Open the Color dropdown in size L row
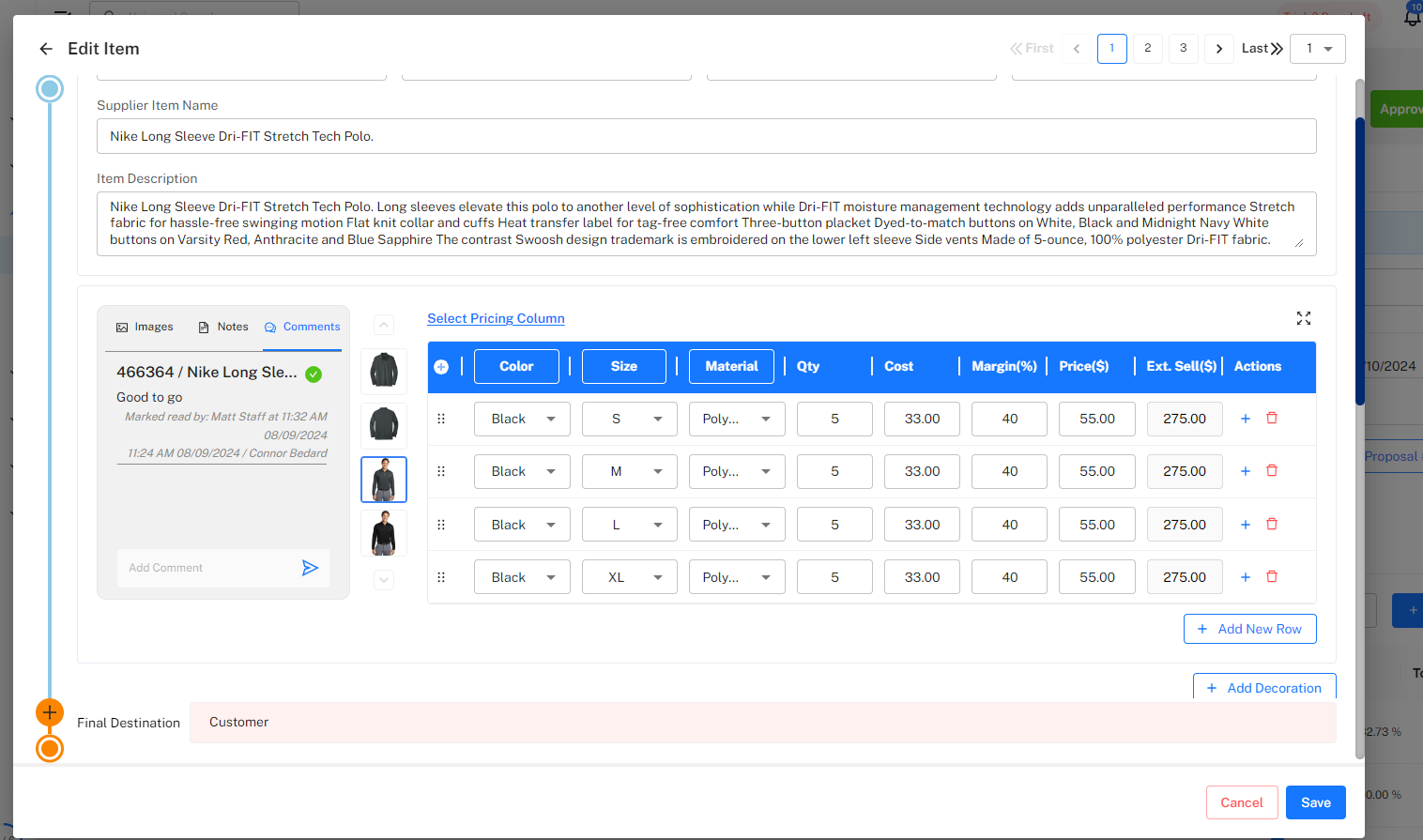Viewport: 1423px width, 840px height. point(522,526)
